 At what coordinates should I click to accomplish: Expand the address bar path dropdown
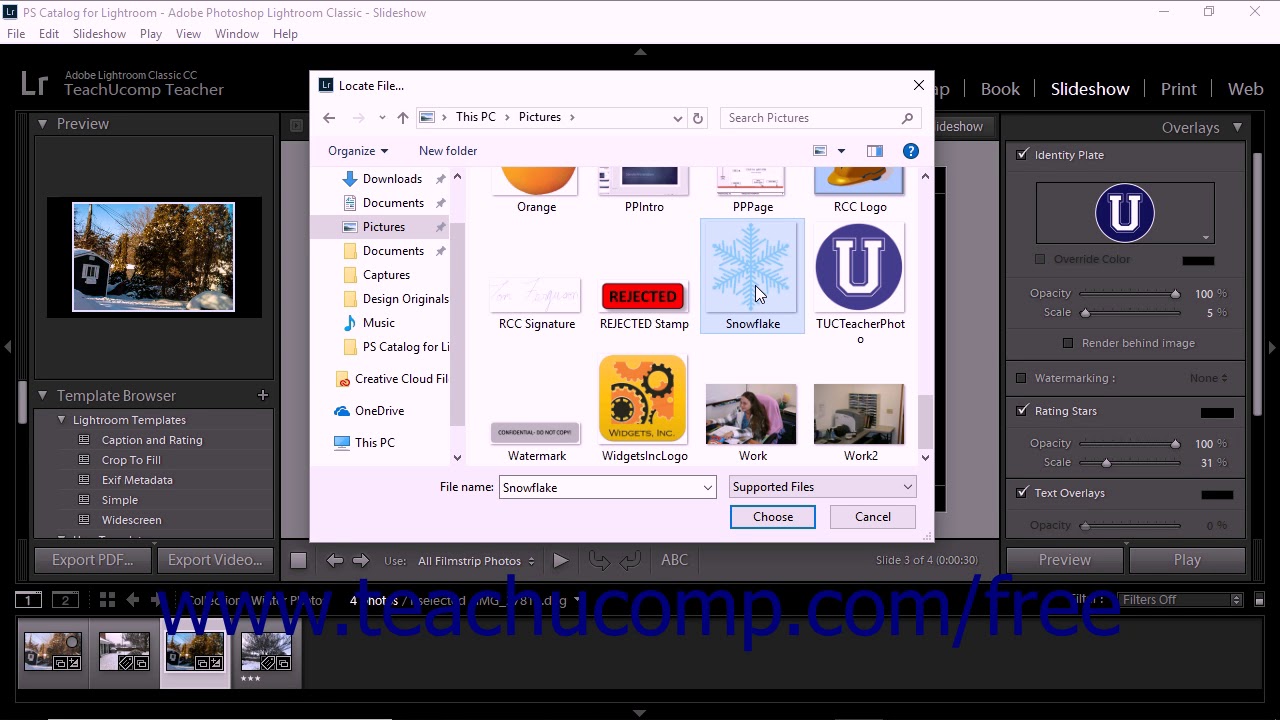pos(677,118)
